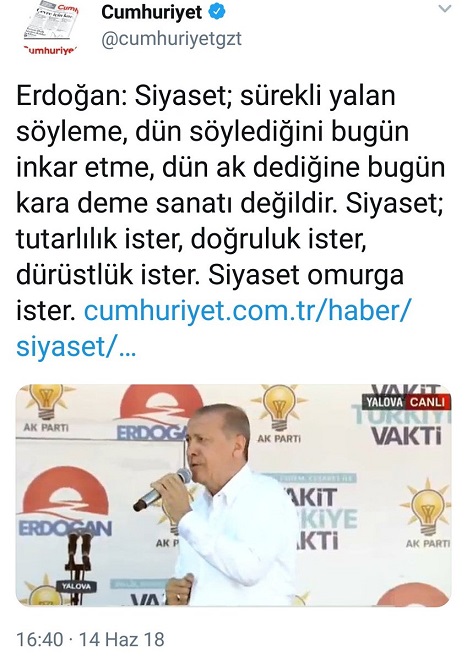This screenshot has width=467, height=660.
Task: Click the AK PARTİ lightbulb logo at right
Action: [427, 513]
